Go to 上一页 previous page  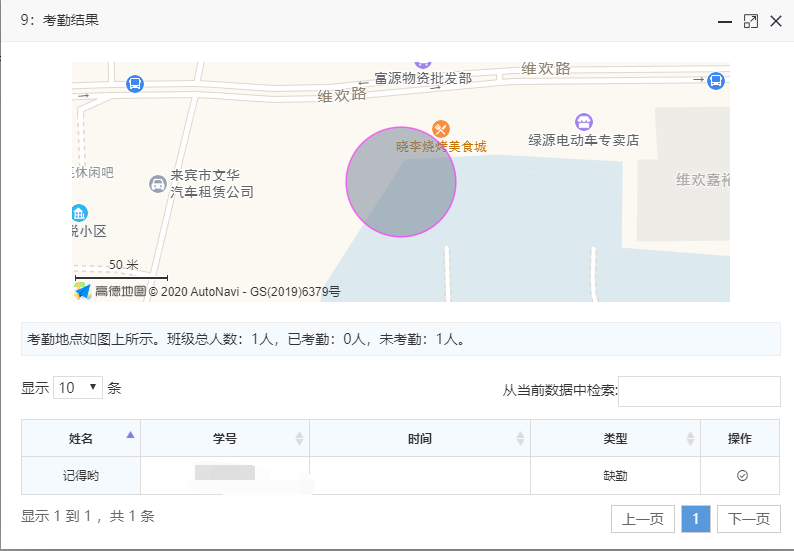[x=643, y=519]
